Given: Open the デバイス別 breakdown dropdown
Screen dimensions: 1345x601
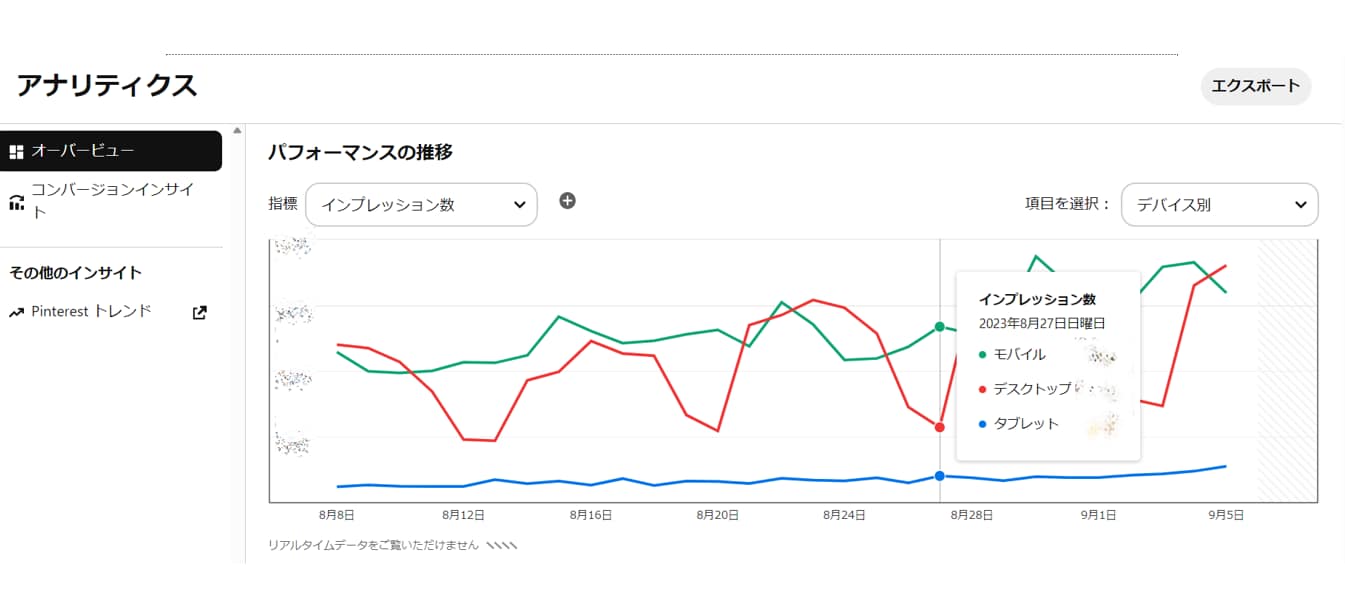Looking at the screenshot, I should point(1219,204).
